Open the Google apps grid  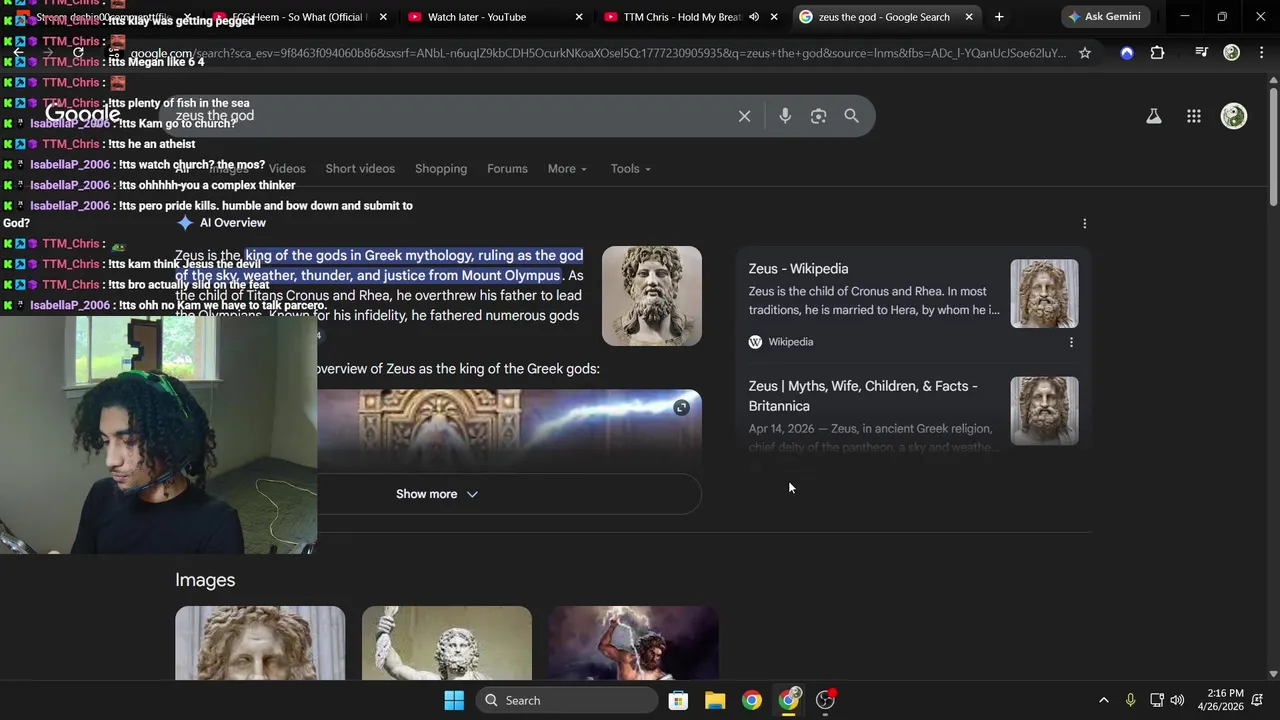pos(1193,116)
